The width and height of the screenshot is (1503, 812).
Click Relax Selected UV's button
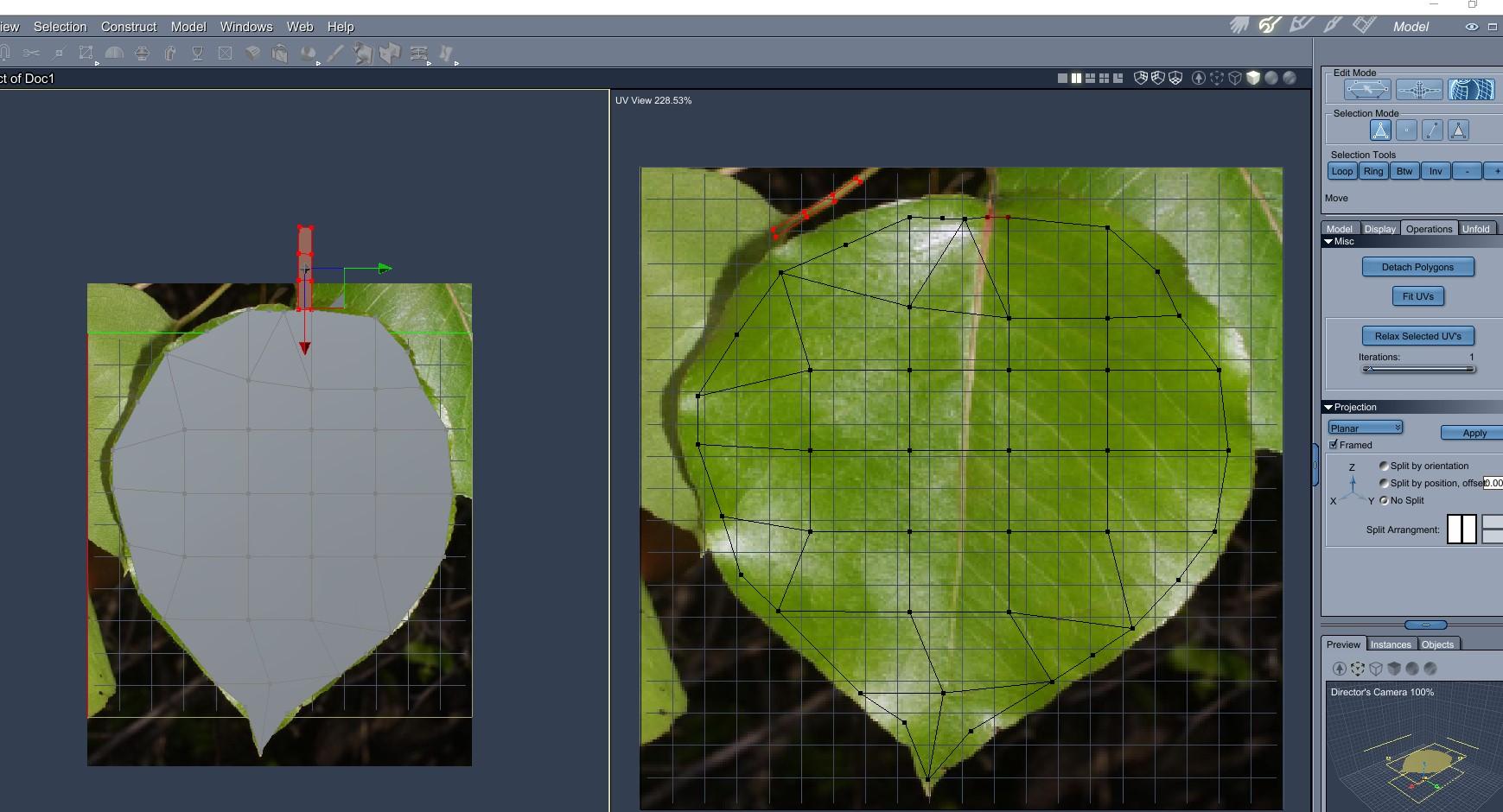[x=1418, y=336]
